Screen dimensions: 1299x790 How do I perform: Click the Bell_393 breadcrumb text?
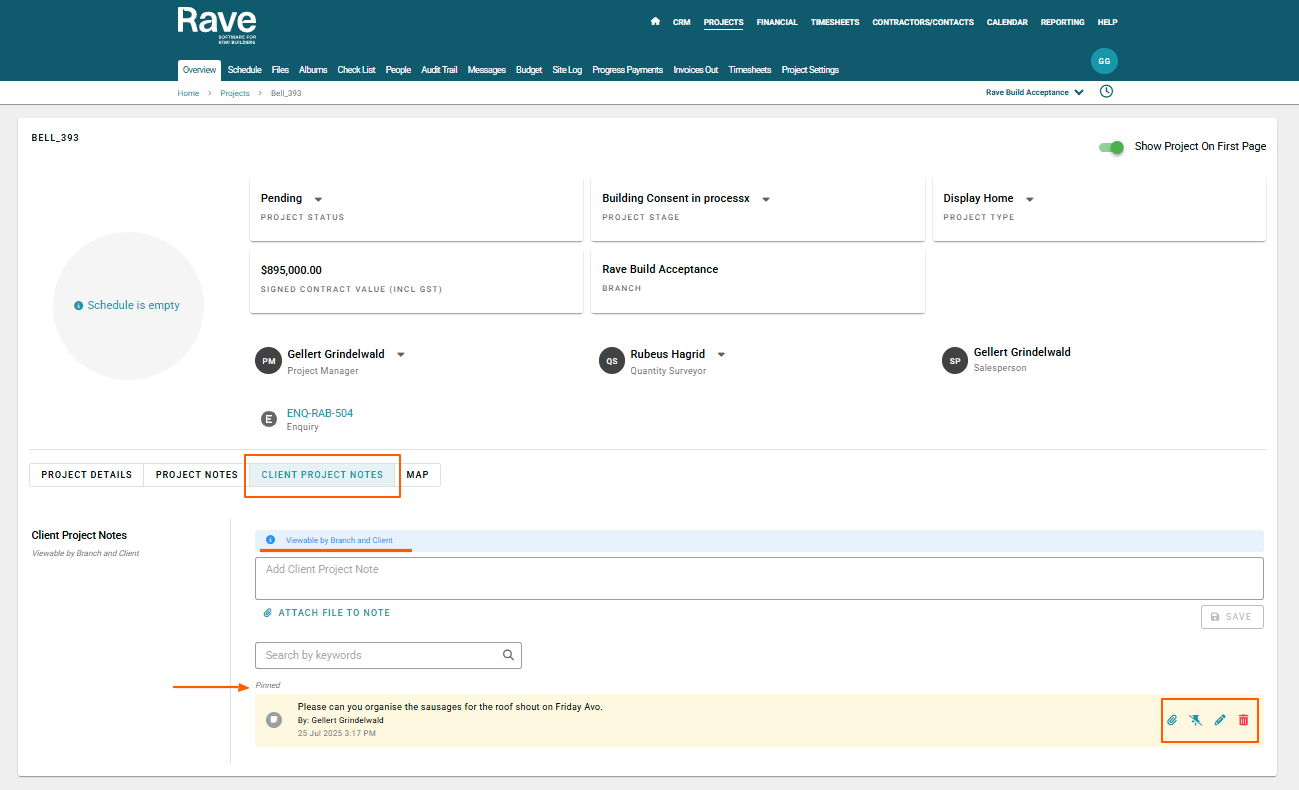tap(286, 93)
